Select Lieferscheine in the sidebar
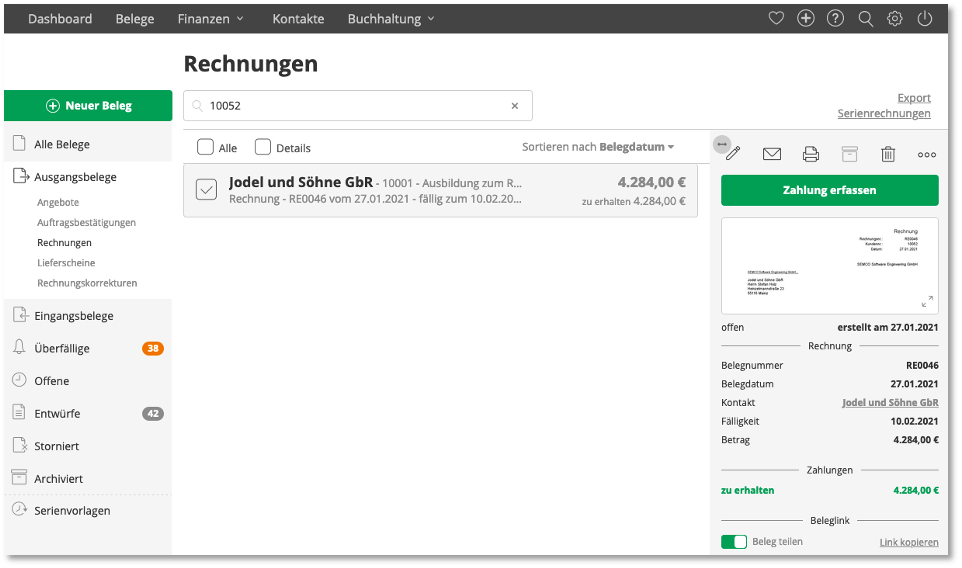Viewport: 962px width, 568px height. pos(66,263)
